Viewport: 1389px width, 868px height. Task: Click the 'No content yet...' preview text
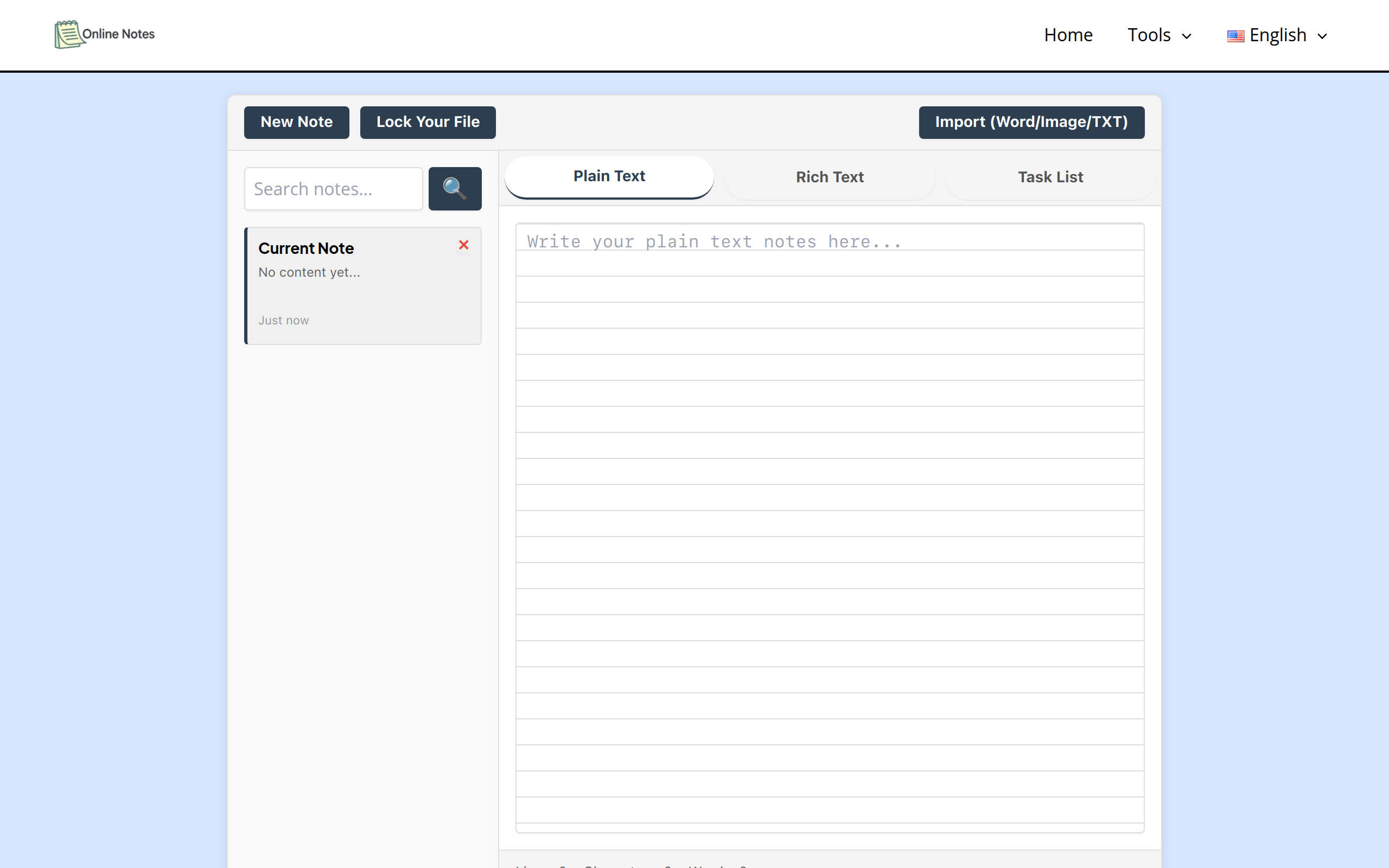tap(309, 272)
